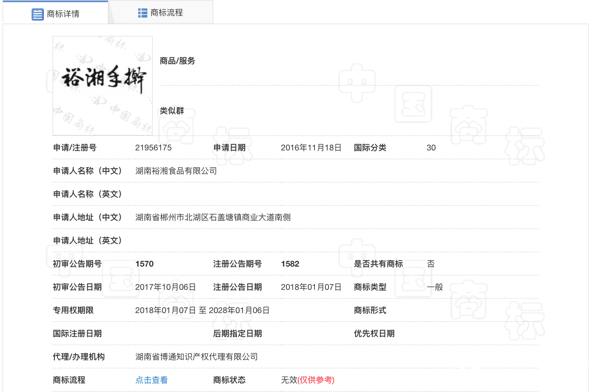Click the red (仅供参考) note
Image resolution: width=600 pixels, height=392 pixels.
pyautogui.click(x=316, y=380)
